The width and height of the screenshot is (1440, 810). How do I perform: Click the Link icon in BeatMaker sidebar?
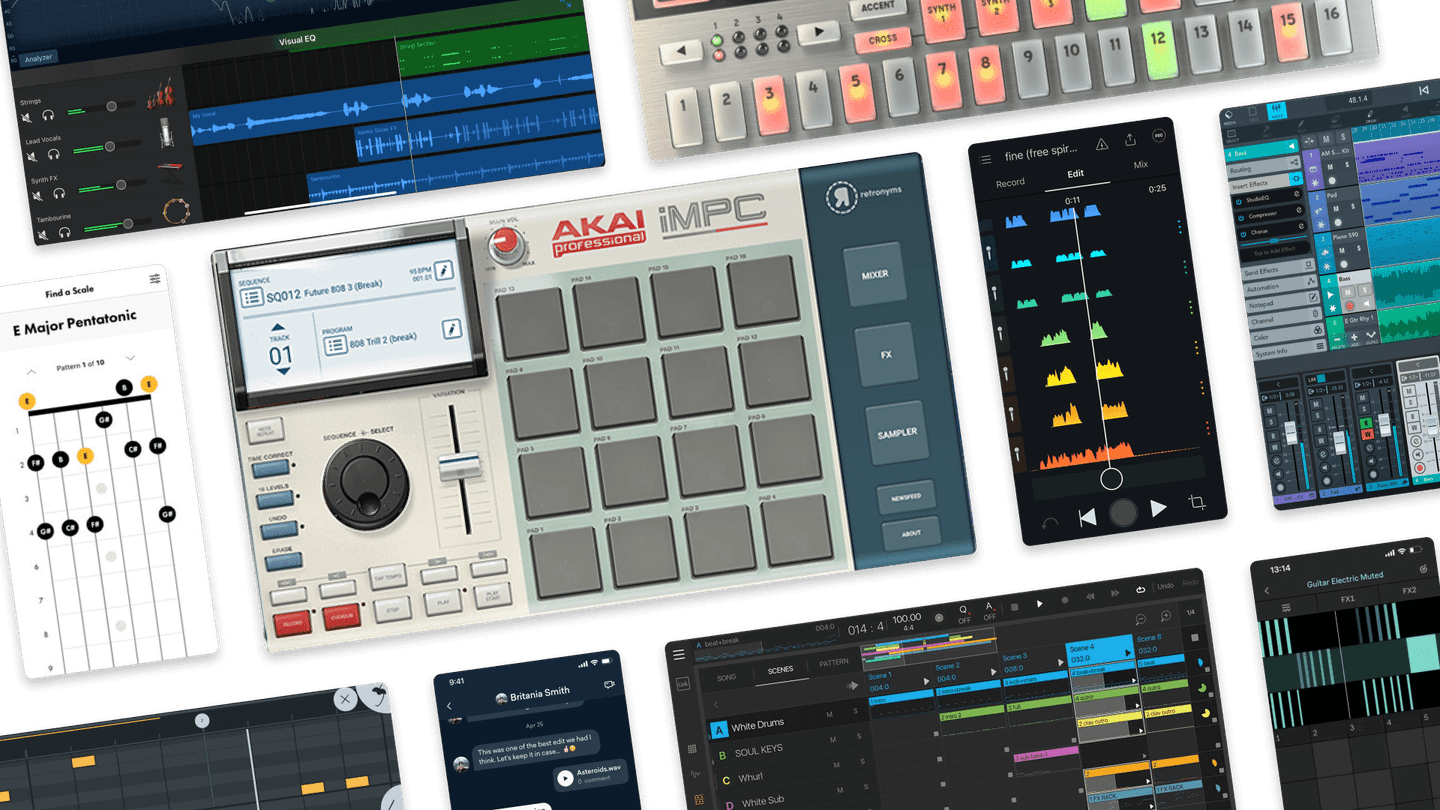(x=683, y=684)
